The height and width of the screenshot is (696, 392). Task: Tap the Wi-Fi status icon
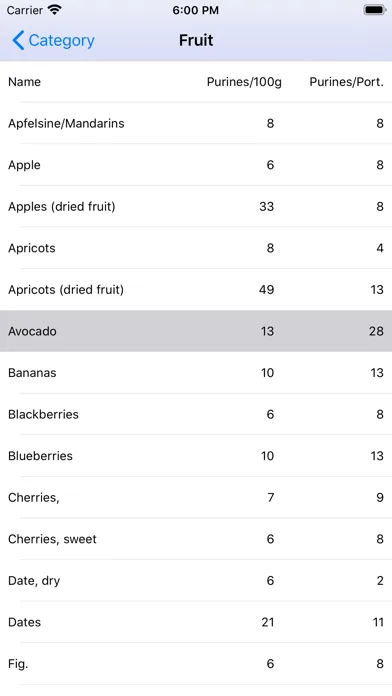tap(55, 10)
